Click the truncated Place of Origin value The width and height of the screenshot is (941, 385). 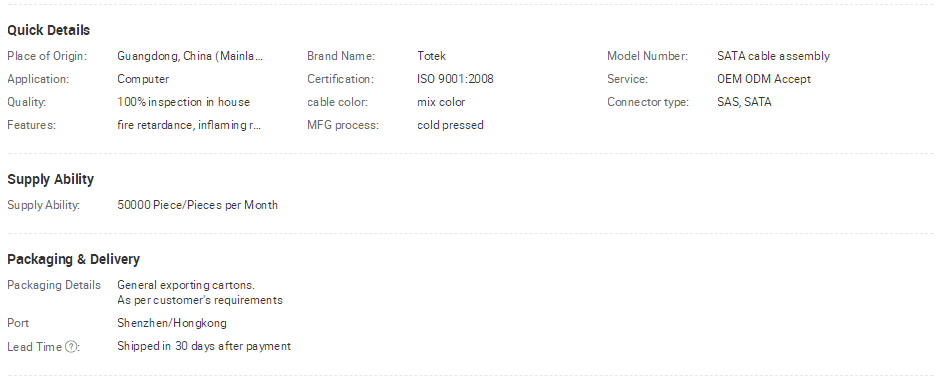click(190, 56)
